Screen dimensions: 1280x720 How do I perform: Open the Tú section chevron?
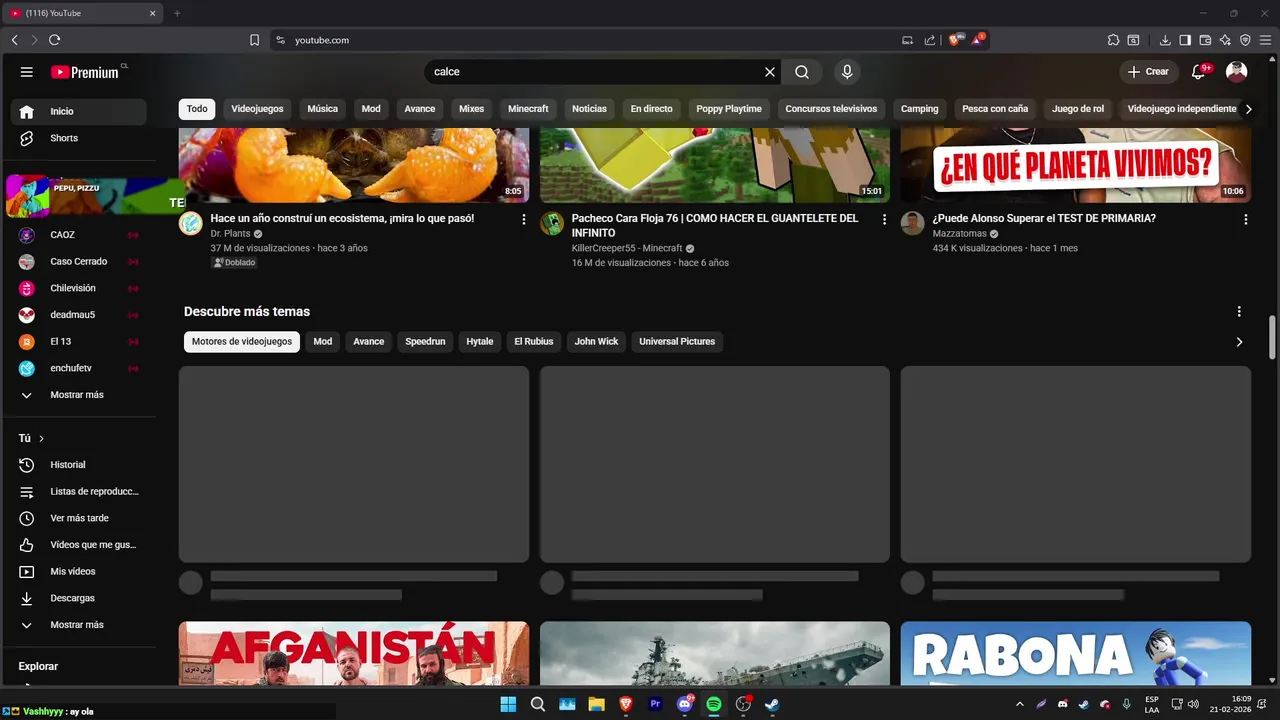click(41, 438)
